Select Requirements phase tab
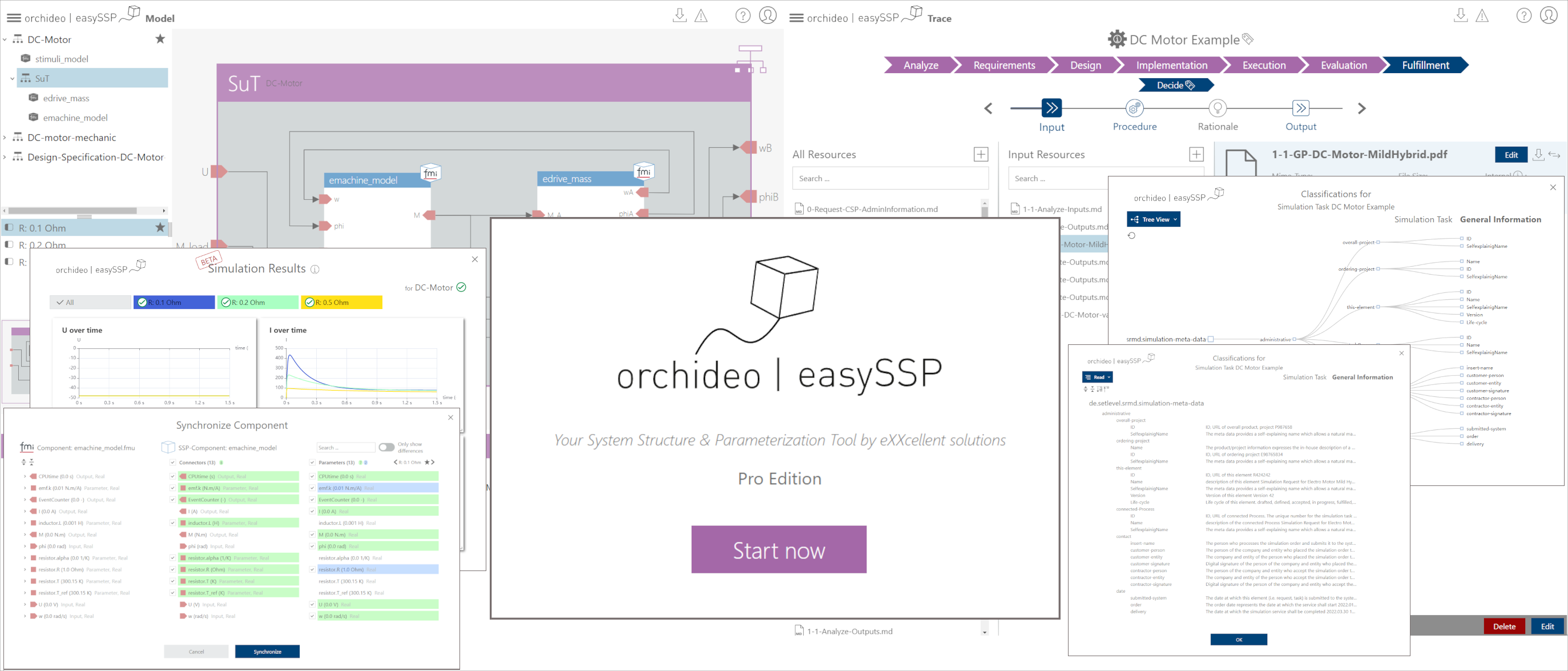The height and width of the screenshot is (671, 1568). coord(1003,65)
